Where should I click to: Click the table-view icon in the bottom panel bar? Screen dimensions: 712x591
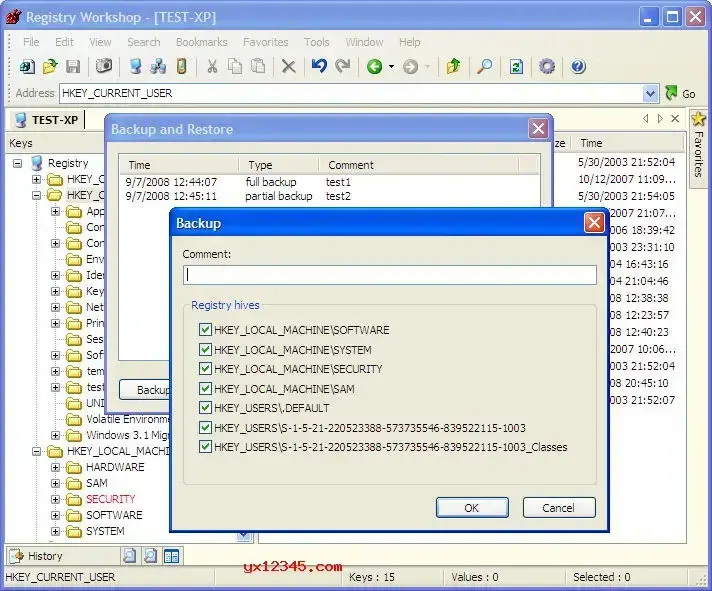172,556
